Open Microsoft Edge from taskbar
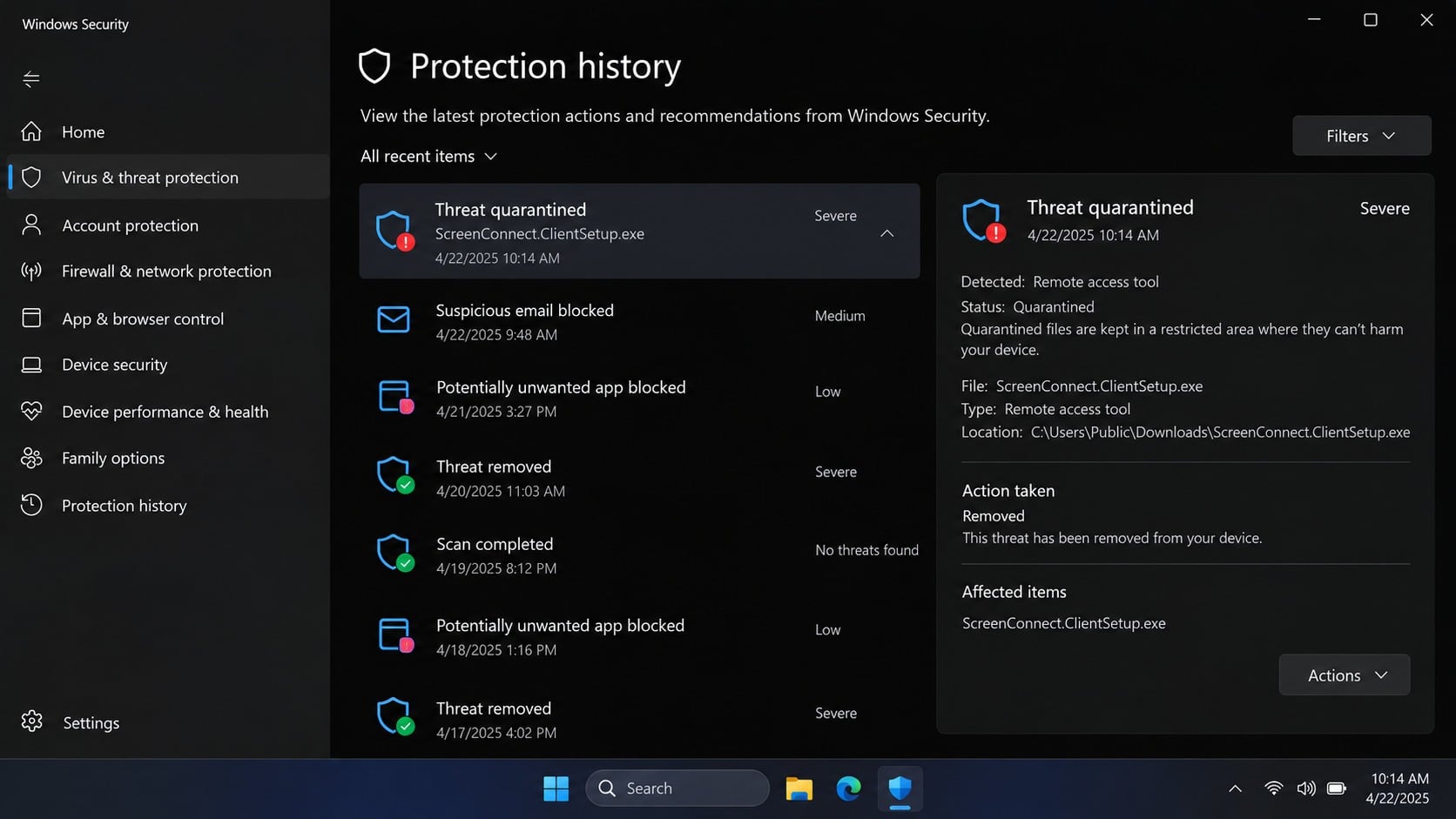The height and width of the screenshot is (819, 1456). click(848, 789)
